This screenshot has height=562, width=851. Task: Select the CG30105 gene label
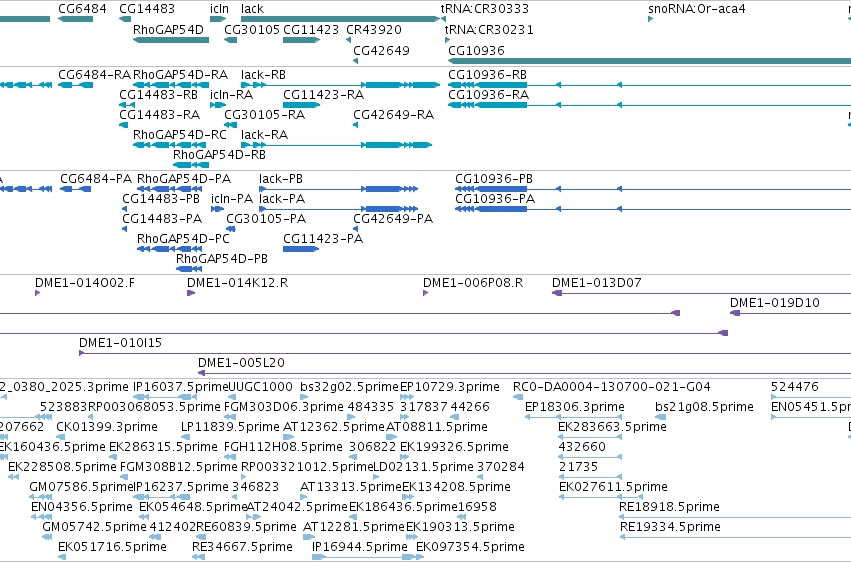[252, 30]
